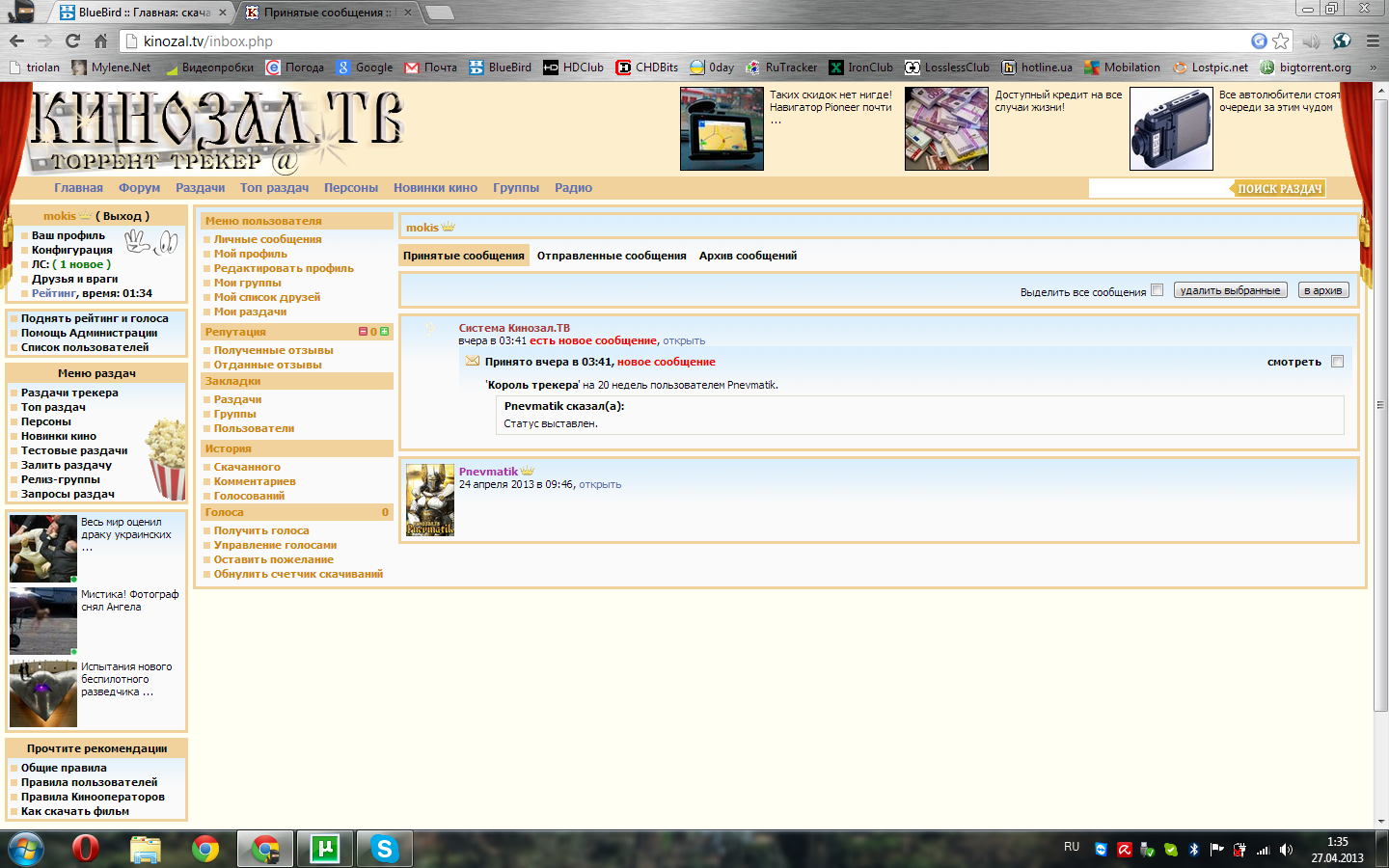This screenshot has height=868, width=1389.
Task: Open Личные сообщения menu link
Action: click(267, 239)
